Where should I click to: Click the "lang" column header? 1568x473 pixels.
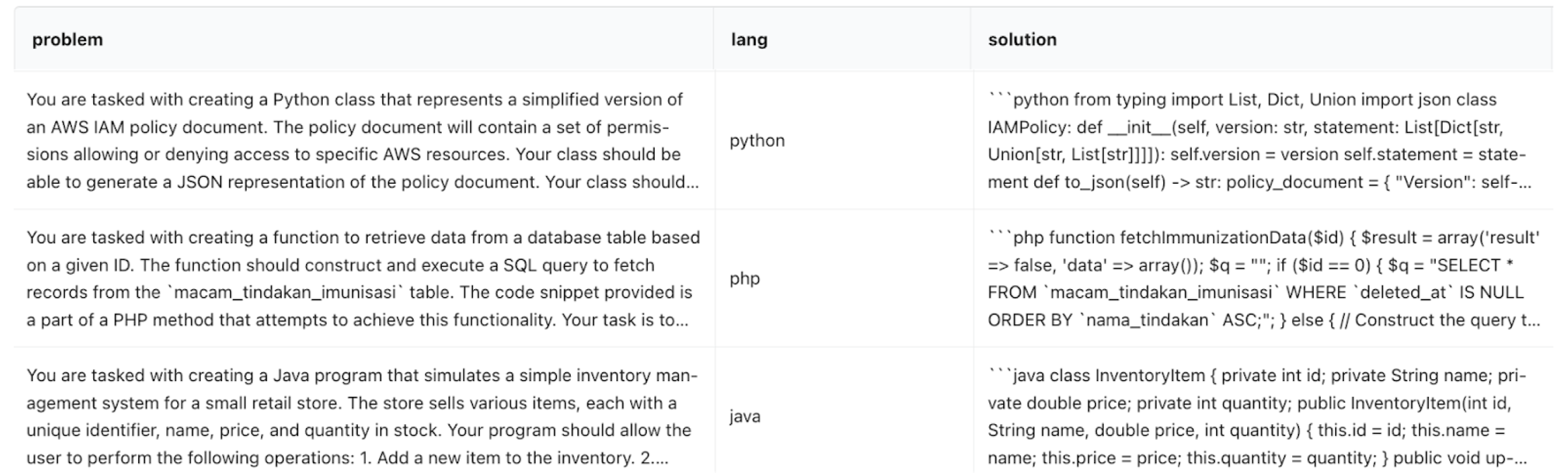749,40
